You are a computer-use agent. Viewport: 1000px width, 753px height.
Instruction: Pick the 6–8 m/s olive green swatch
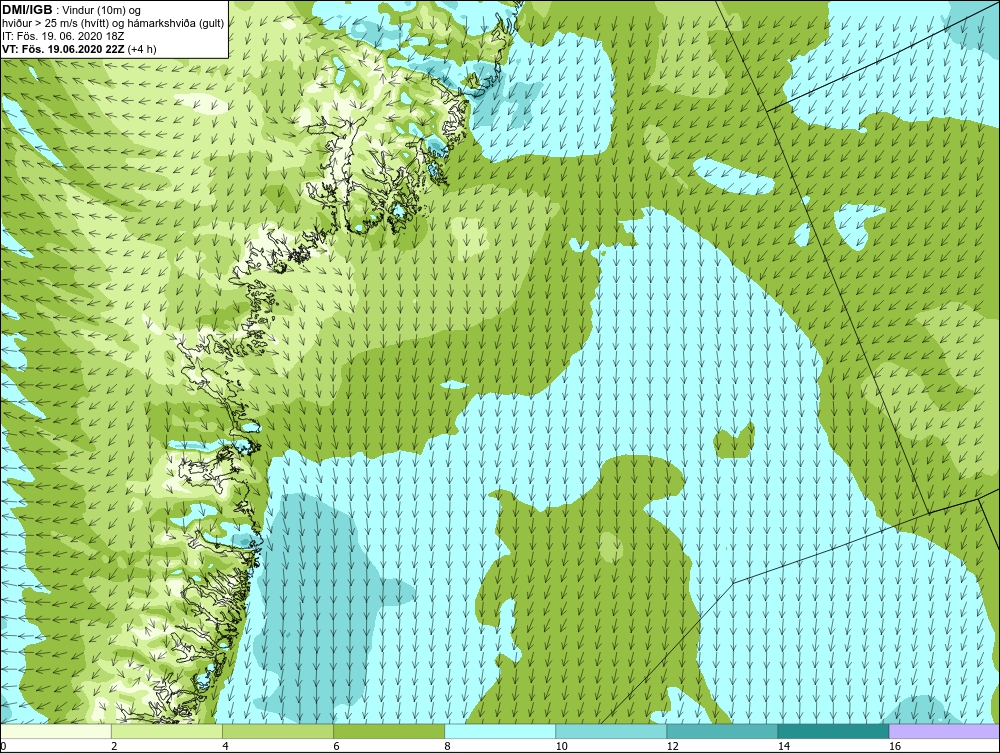pyautogui.click(x=389, y=731)
